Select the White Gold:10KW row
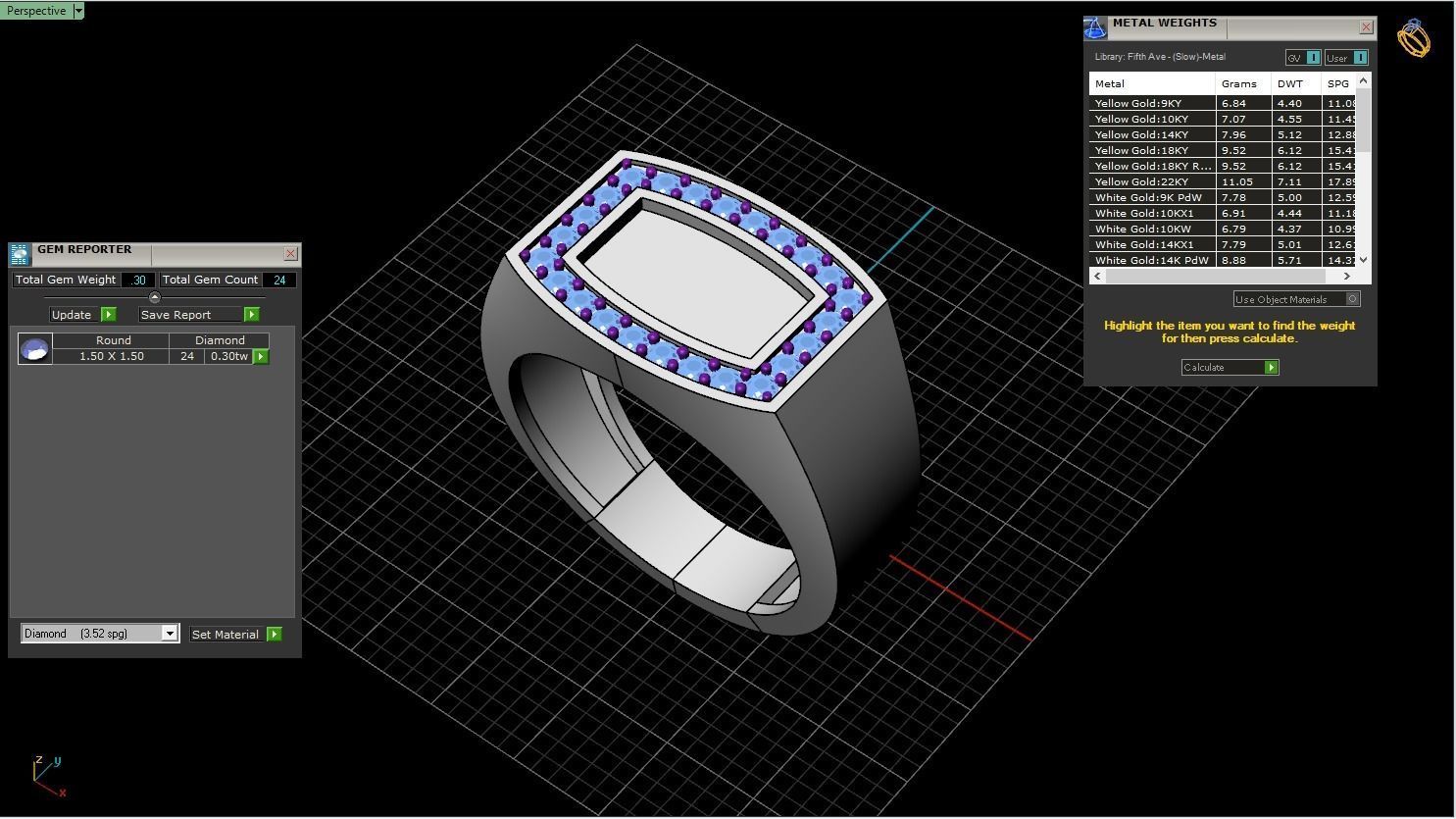 [1223, 229]
